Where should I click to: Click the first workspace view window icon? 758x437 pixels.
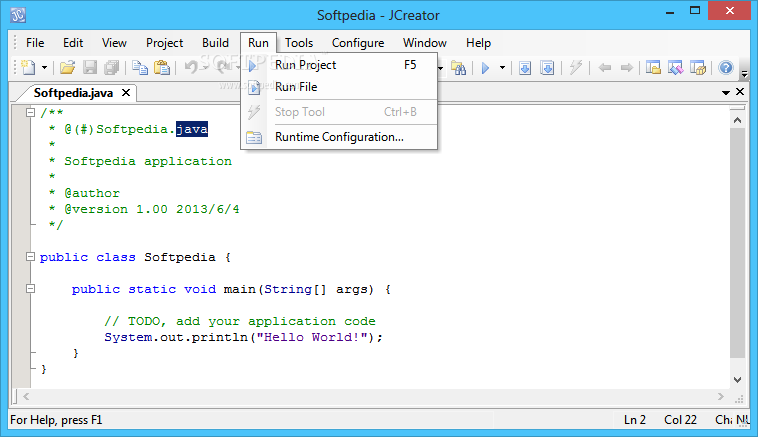[653, 68]
